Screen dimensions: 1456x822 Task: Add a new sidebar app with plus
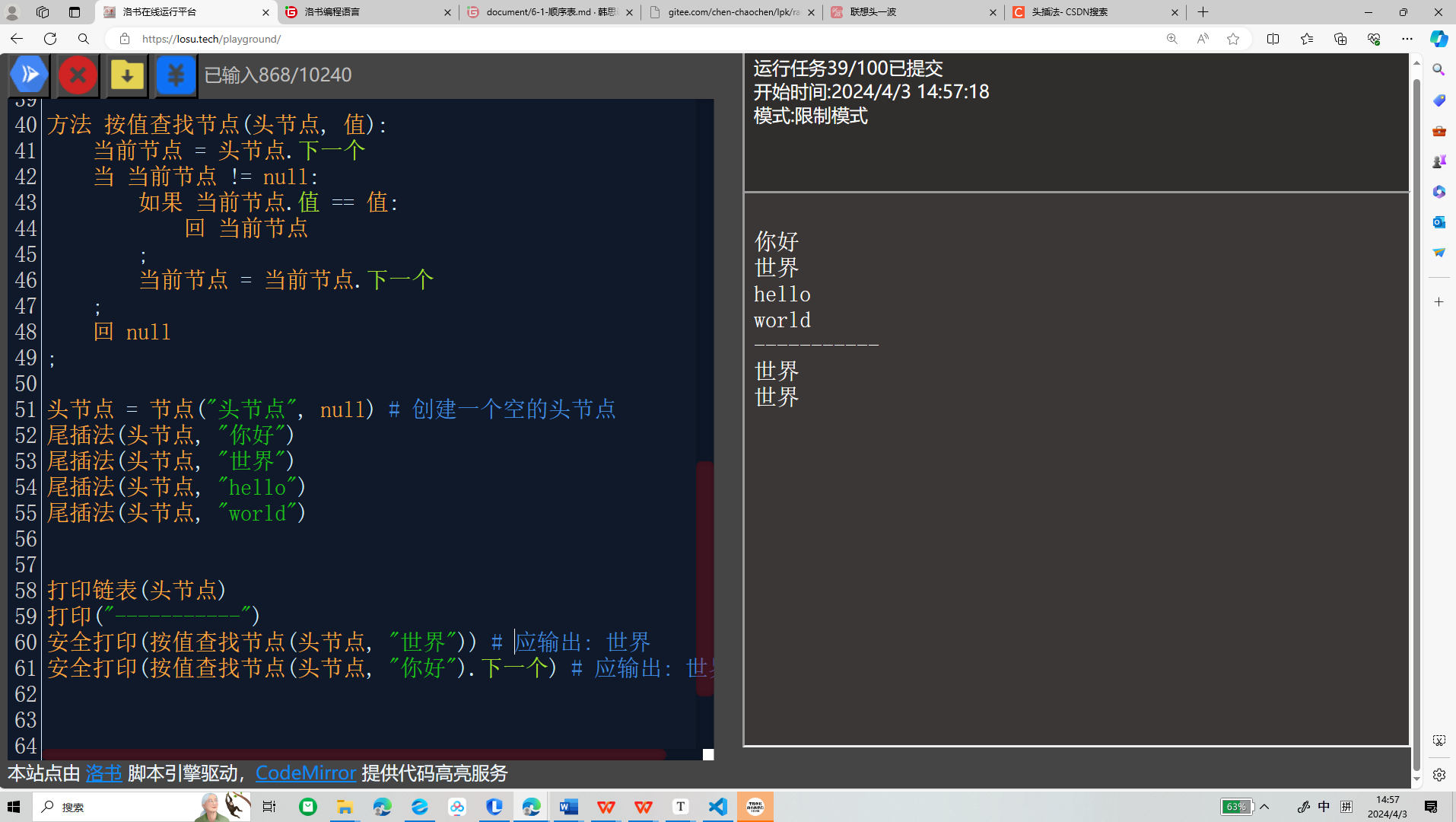tap(1439, 302)
